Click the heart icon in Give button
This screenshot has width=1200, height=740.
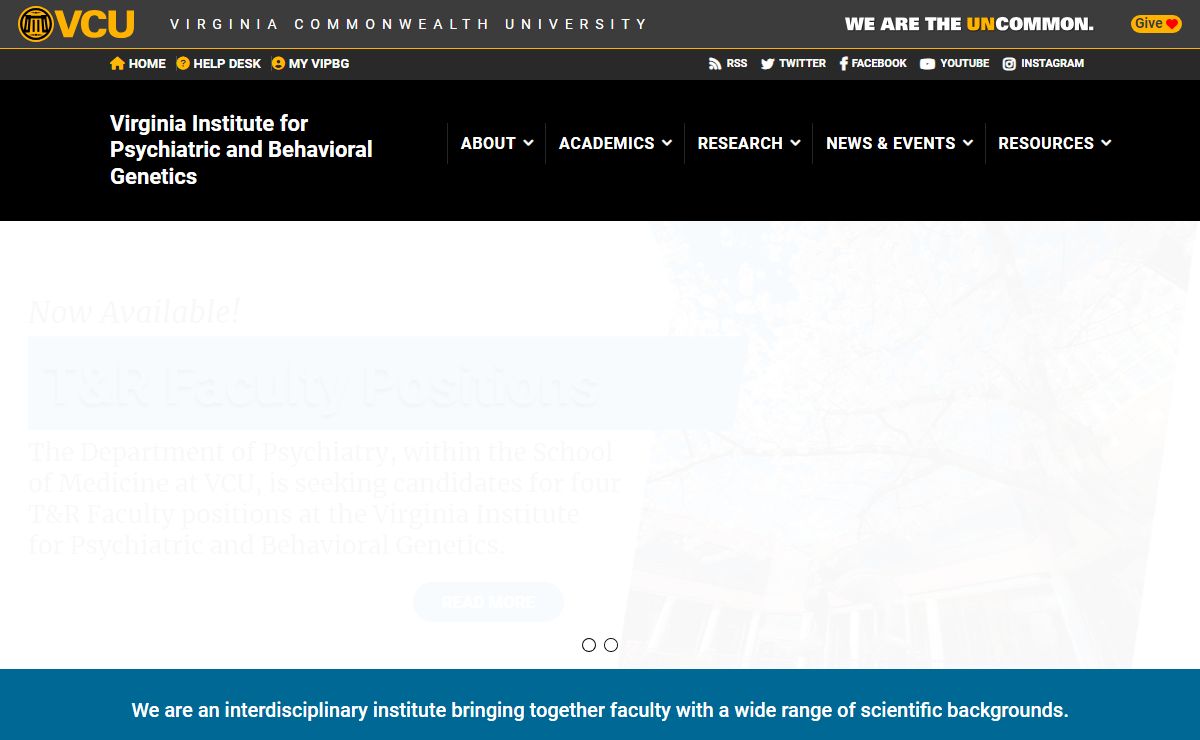pyautogui.click(x=1172, y=24)
